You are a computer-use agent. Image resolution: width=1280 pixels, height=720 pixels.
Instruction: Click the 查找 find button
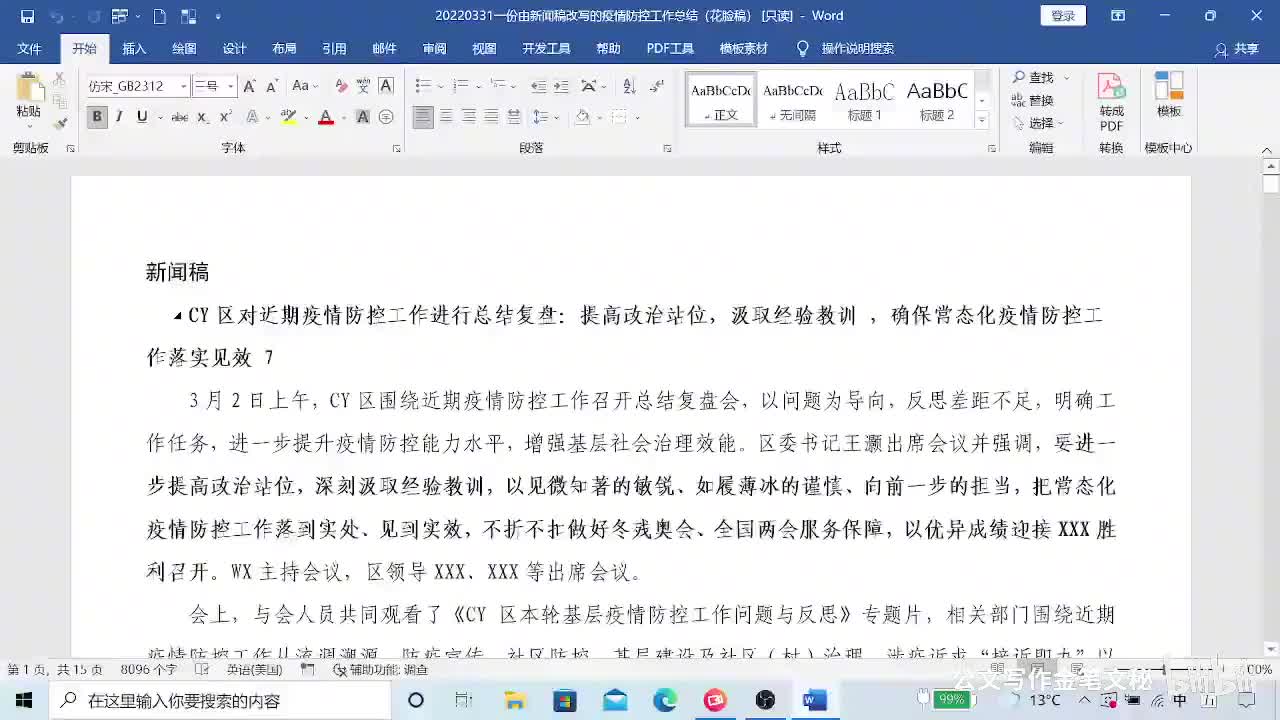tap(1035, 78)
